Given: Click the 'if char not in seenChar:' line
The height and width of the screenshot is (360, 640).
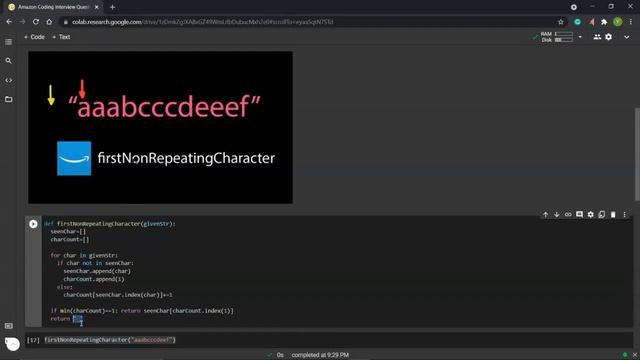Looking at the screenshot, I should (96, 263).
